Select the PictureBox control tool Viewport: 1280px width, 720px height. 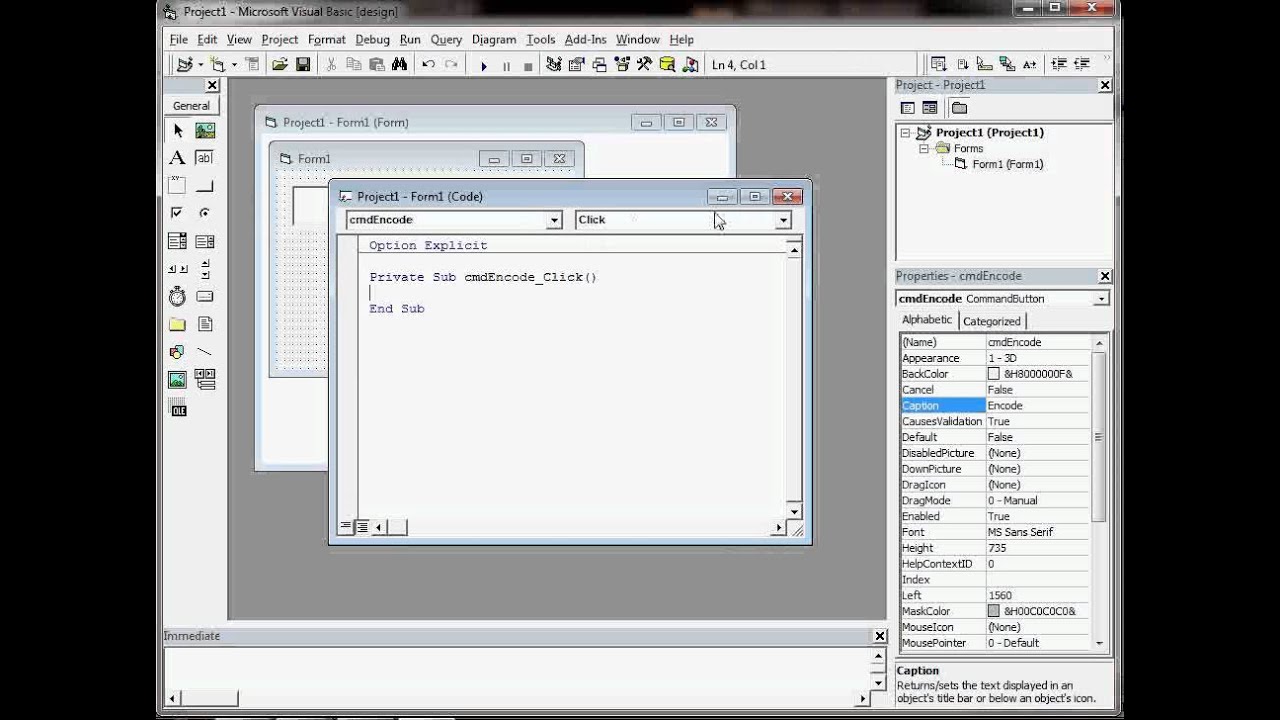click(205, 130)
